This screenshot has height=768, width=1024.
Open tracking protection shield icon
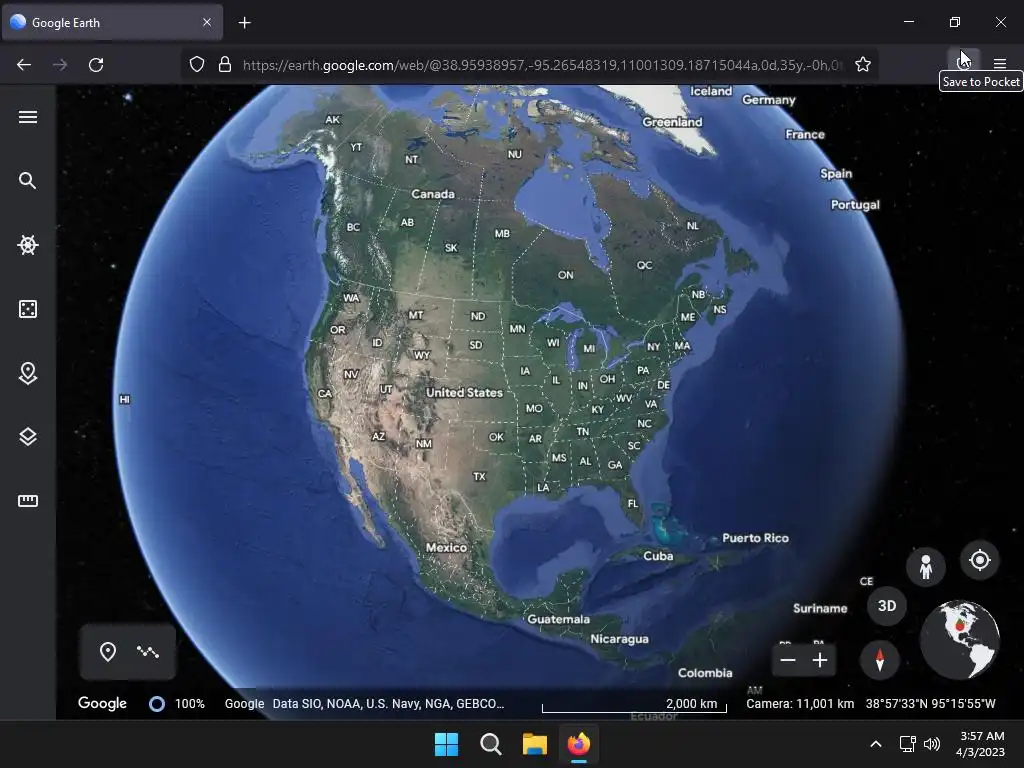197,64
